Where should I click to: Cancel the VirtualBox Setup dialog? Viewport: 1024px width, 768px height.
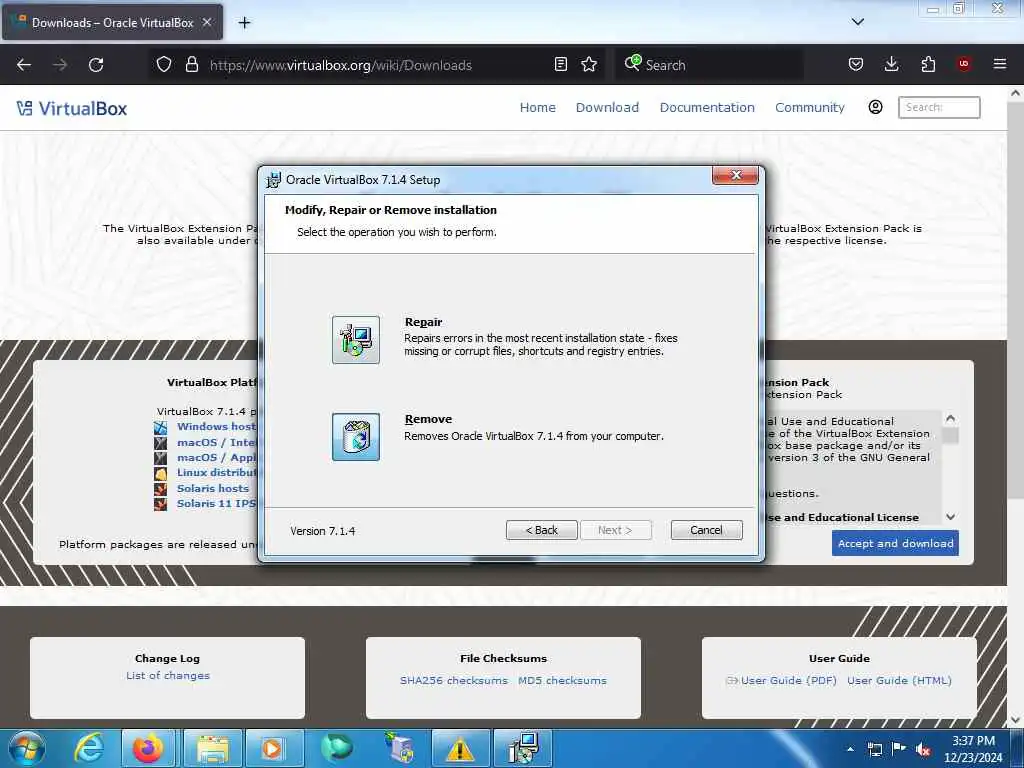(x=706, y=530)
